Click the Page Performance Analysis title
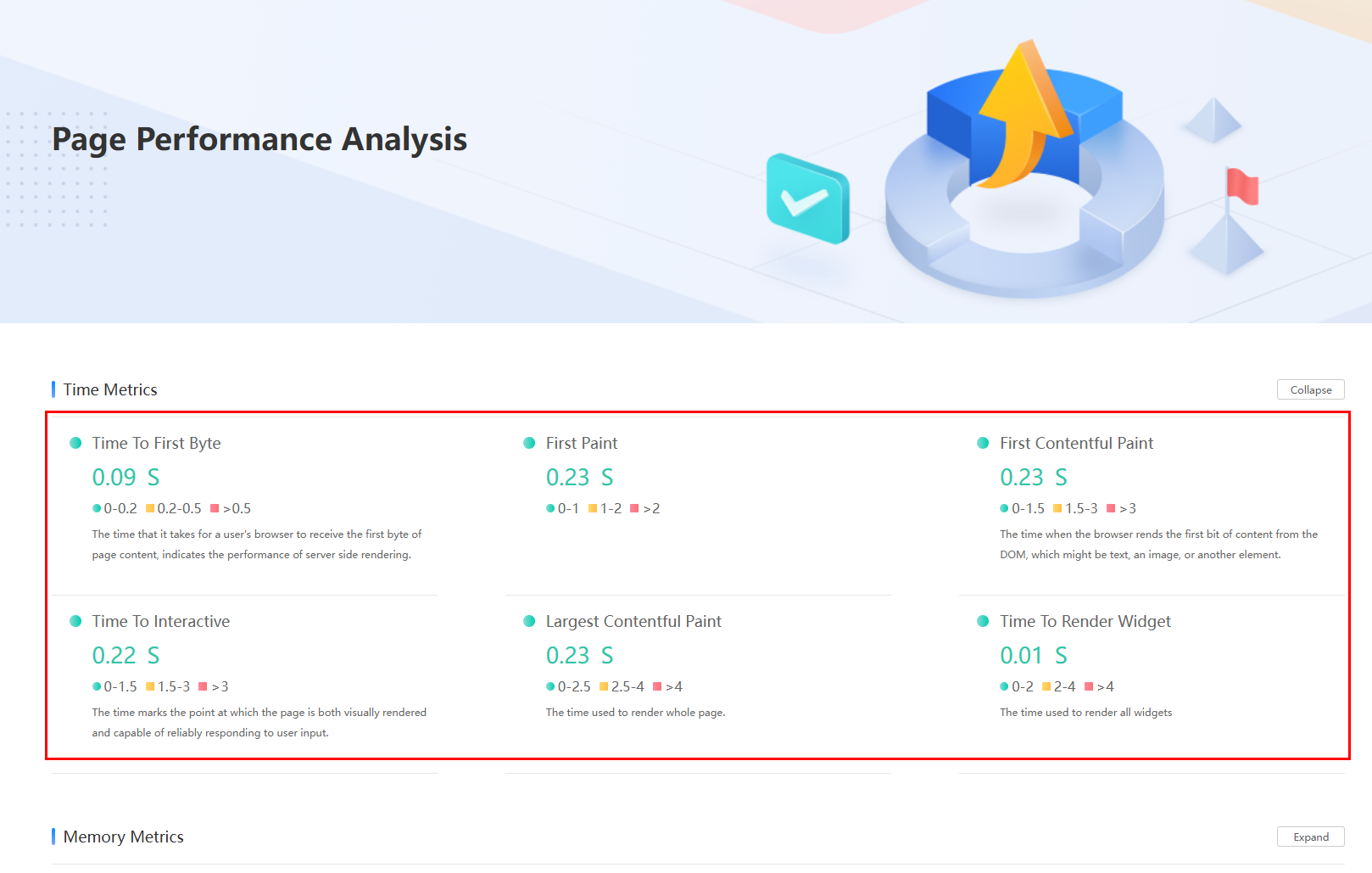Viewport: 1372px width, 873px height. pyautogui.click(x=259, y=139)
